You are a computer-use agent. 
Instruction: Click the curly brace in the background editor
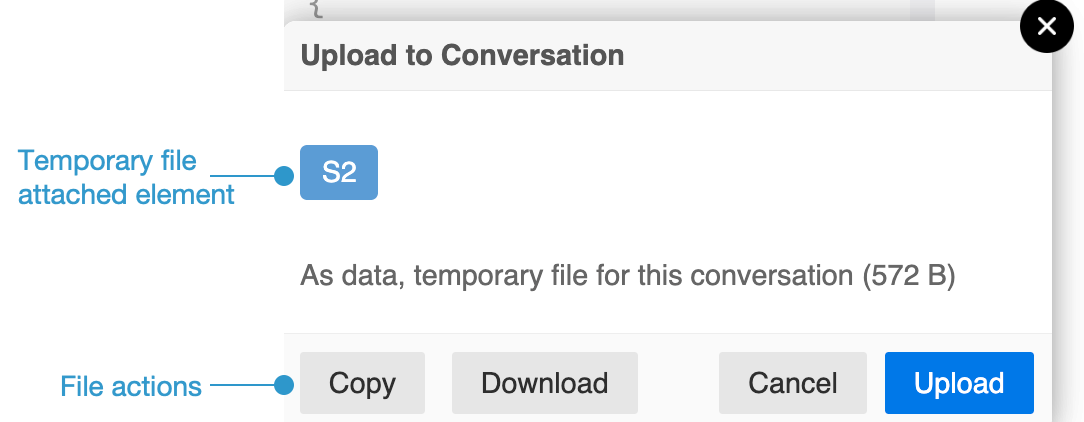click(x=317, y=8)
